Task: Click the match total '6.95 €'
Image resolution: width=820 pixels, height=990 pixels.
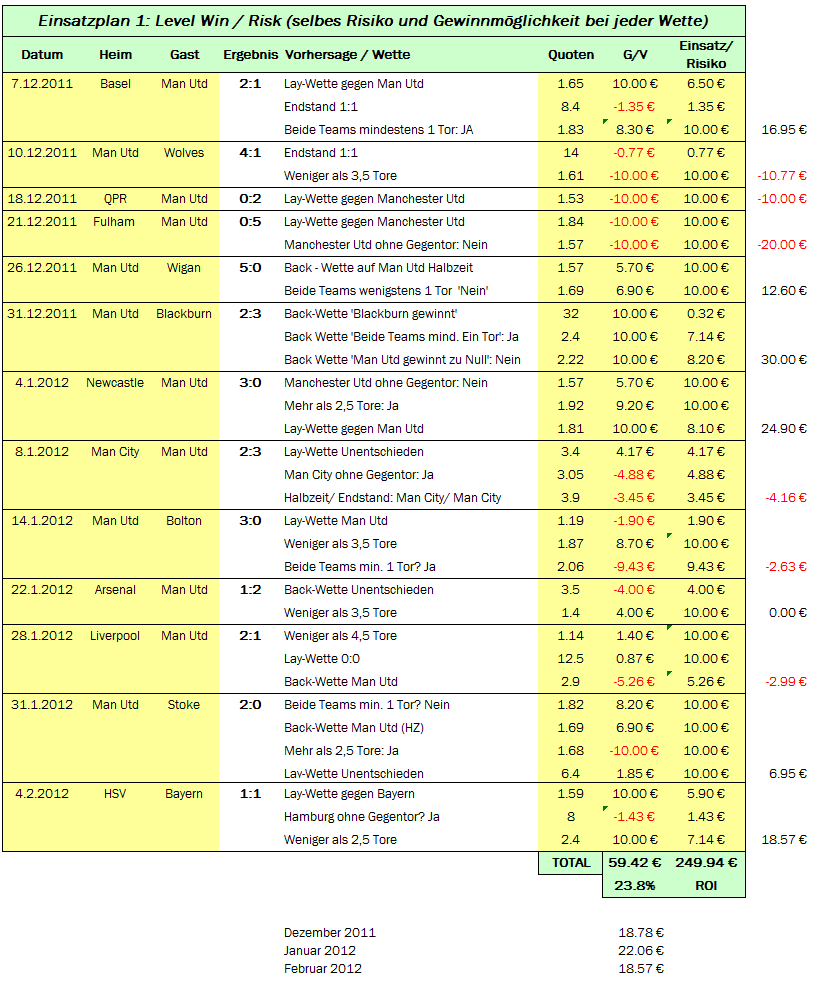Action: [x=788, y=774]
